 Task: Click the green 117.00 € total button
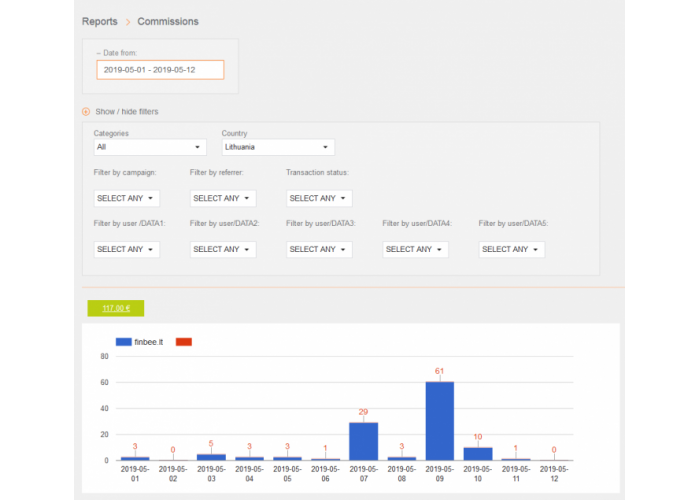(116, 308)
